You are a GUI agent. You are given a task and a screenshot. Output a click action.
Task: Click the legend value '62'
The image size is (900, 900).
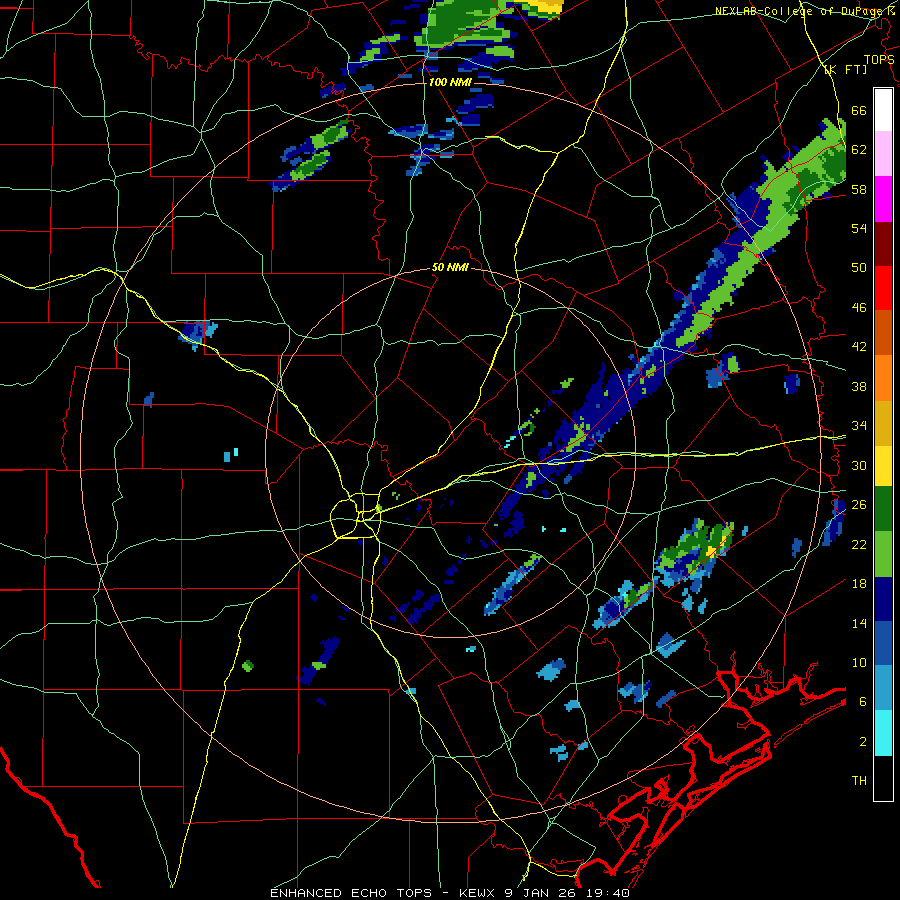(859, 149)
